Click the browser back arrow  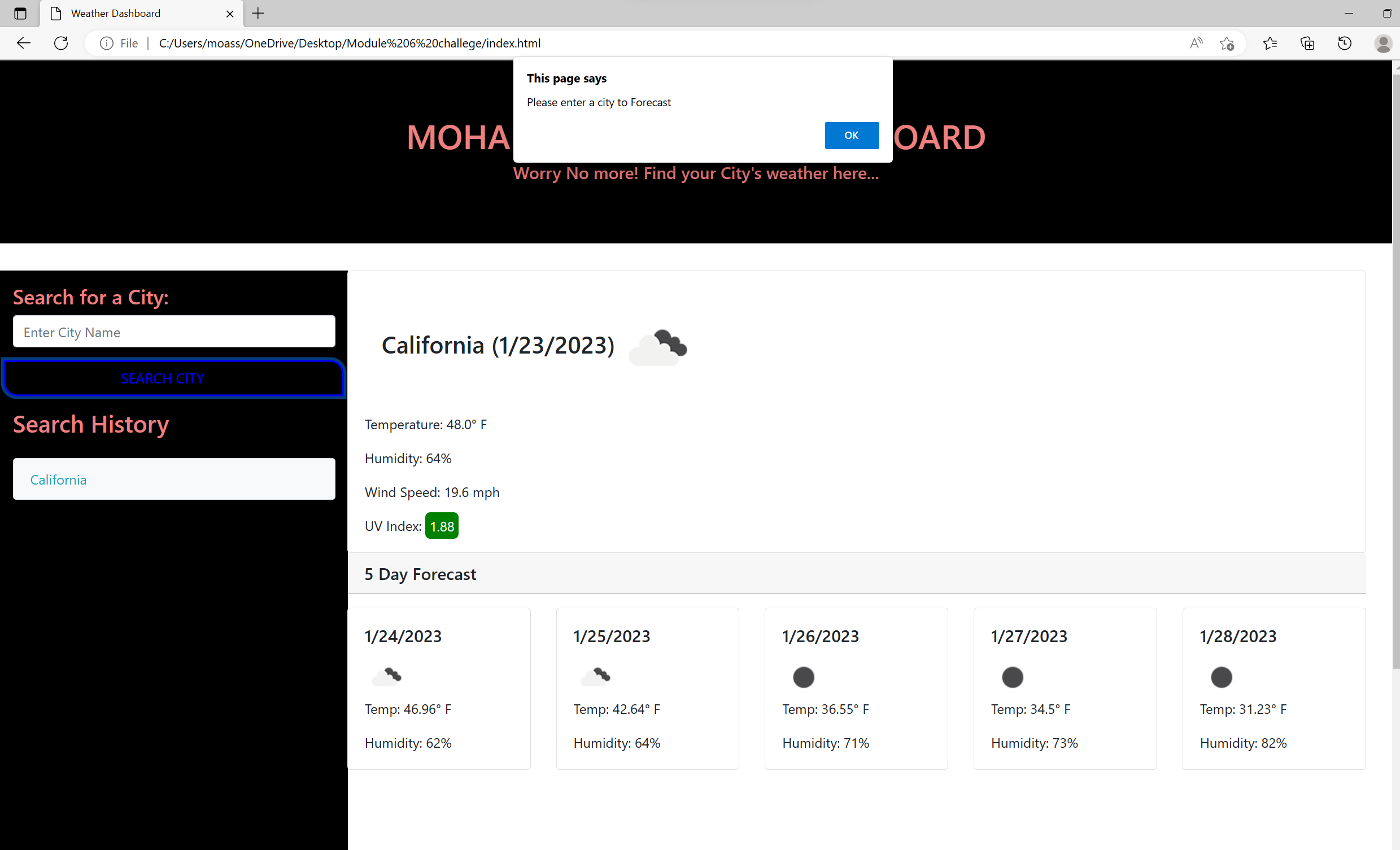point(23,43)
